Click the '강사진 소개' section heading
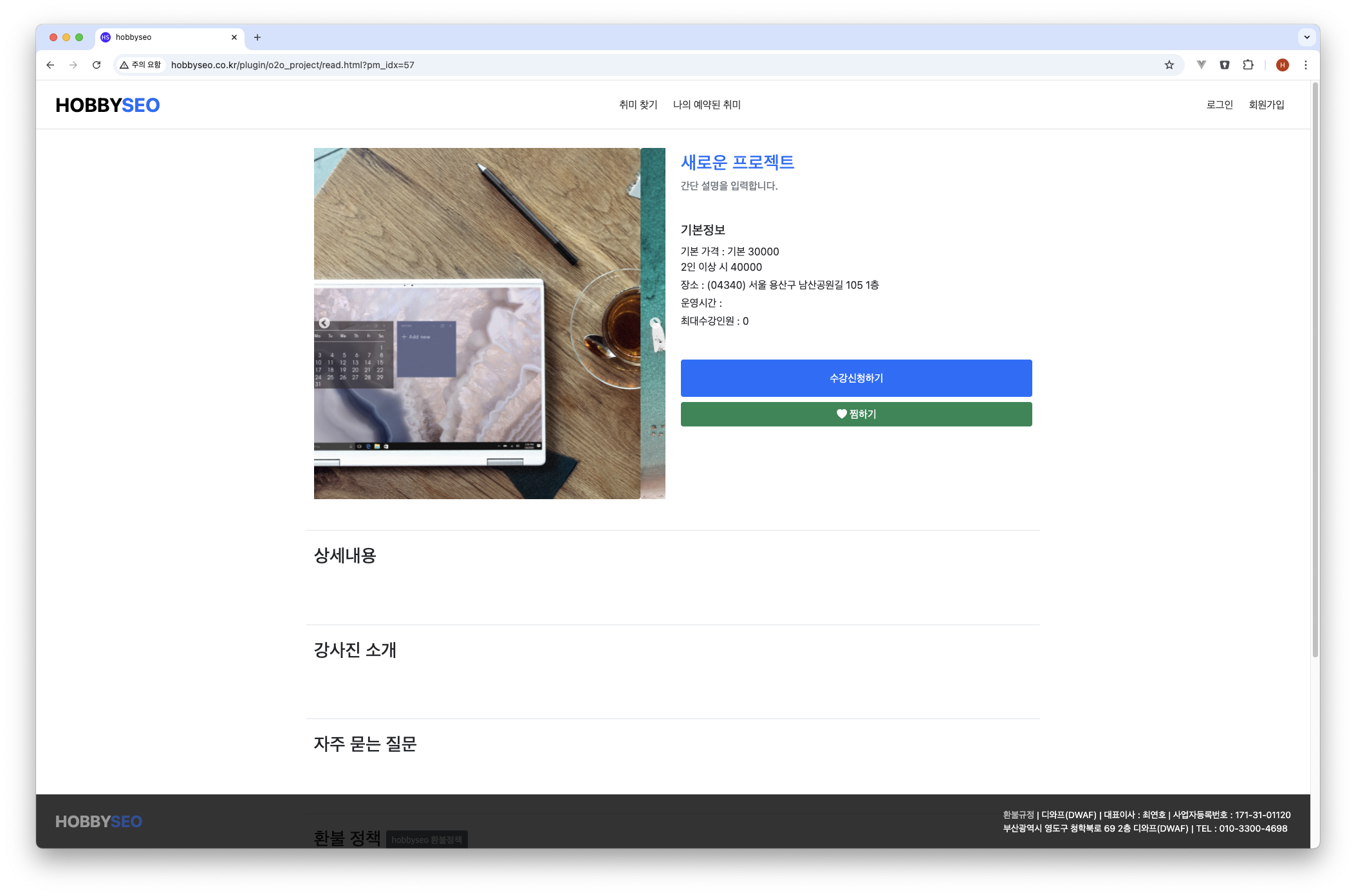1356x896 pixels. (355, 650)
